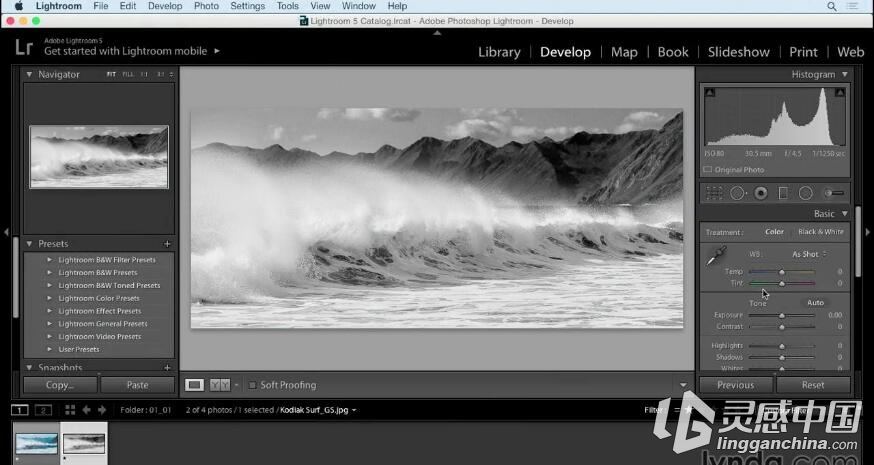The width and height of the screenshot is (874, 465).
Task: Set Treatment to Black & White
Action: click(x=820, y=232)
